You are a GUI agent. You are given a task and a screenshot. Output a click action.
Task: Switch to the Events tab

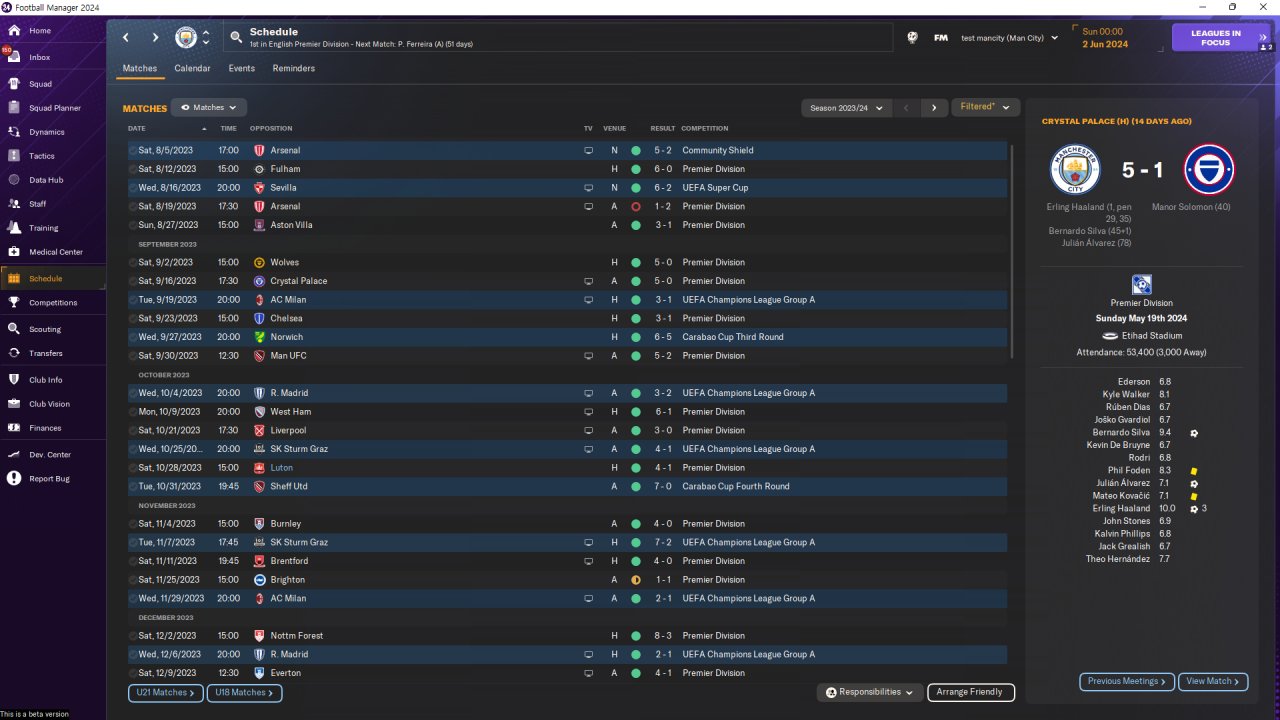[241, 69]
